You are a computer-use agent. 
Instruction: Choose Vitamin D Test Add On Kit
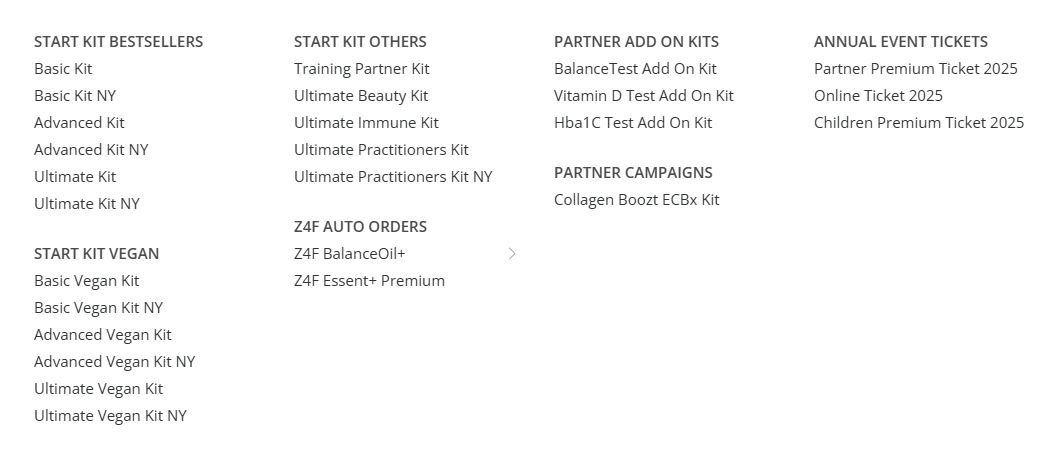[x=644, y=96]
